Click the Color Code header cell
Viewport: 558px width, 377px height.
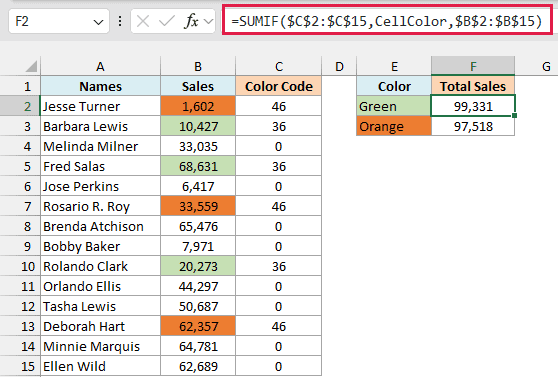point(279,86)
